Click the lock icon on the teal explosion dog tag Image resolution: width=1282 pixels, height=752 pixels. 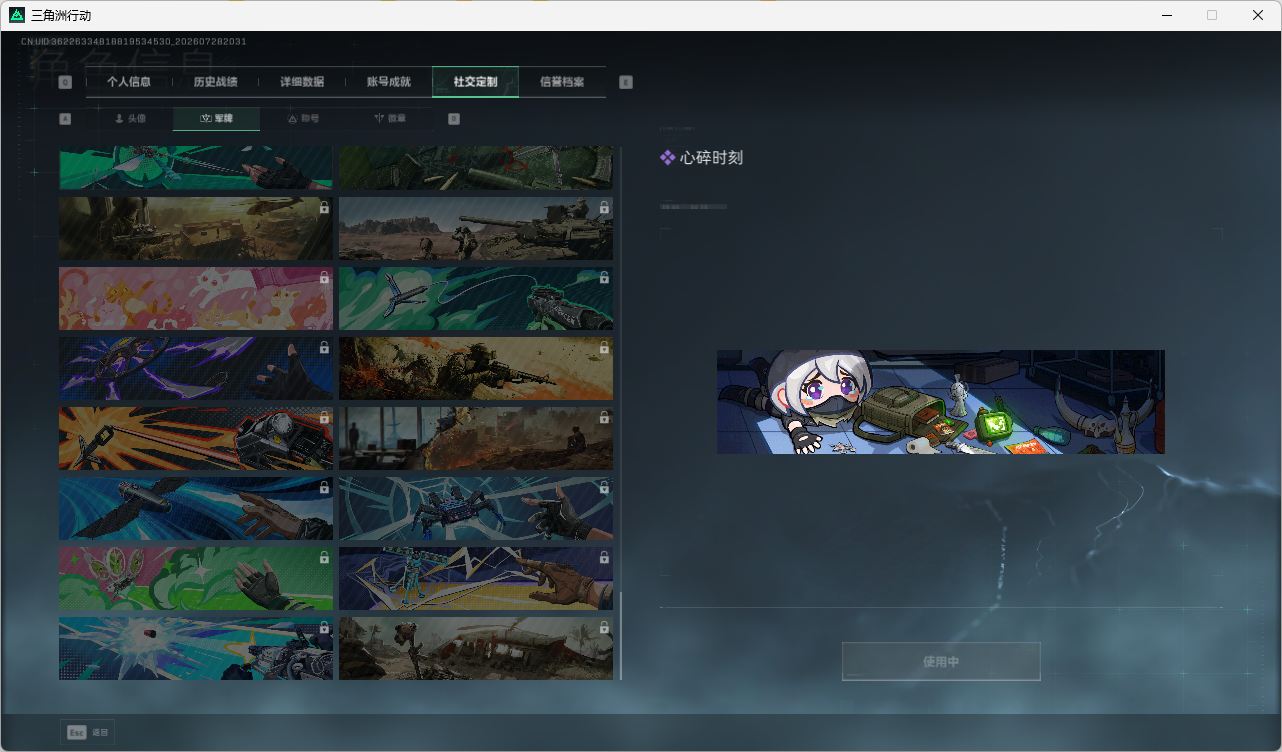(324, 628)
